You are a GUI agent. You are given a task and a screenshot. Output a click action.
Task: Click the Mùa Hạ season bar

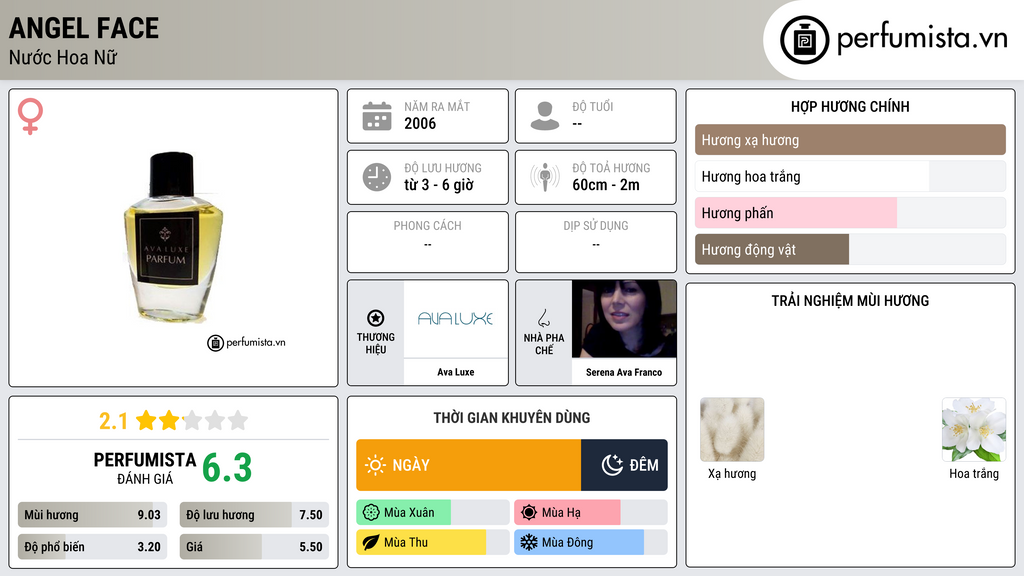point(590,513)
